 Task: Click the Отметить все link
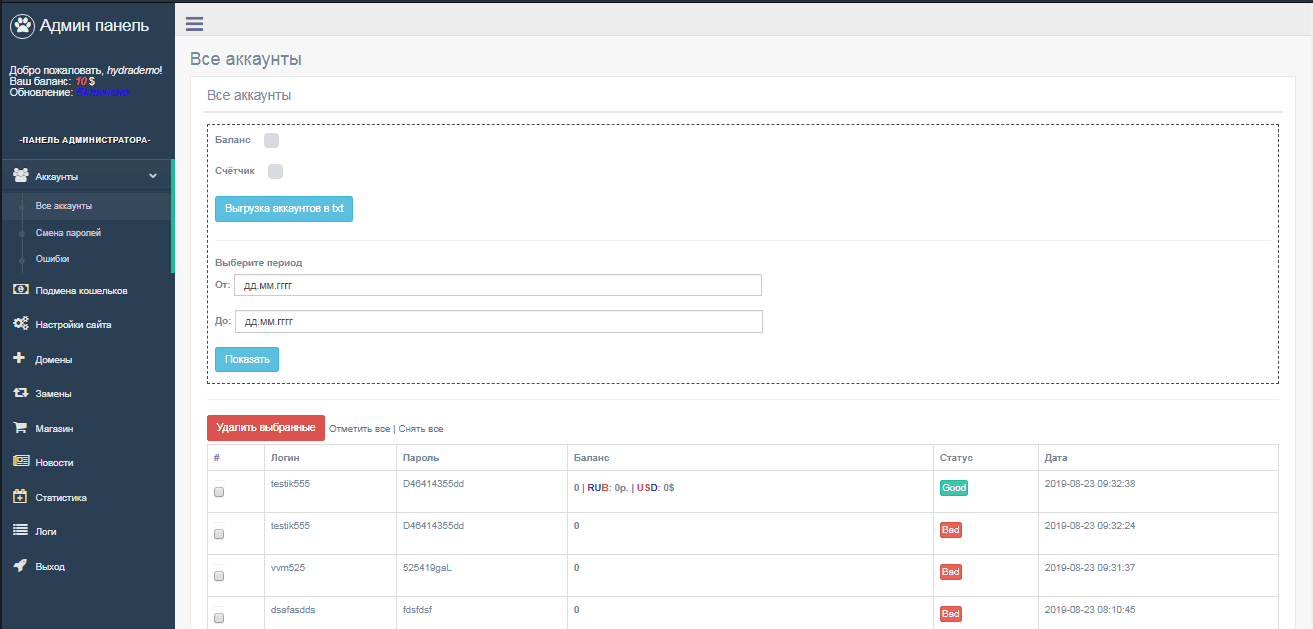tap(359, 429)
